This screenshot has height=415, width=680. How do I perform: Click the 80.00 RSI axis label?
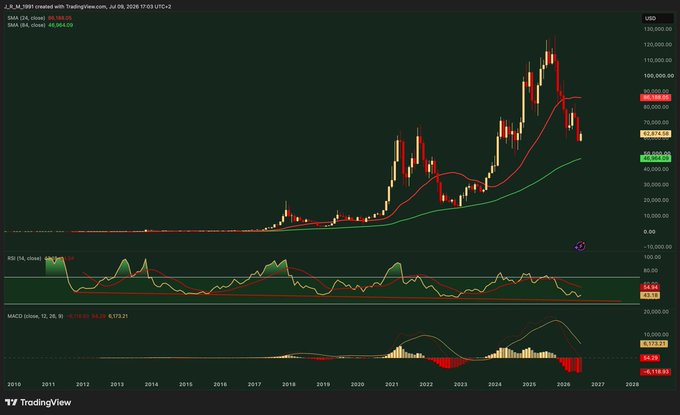(x=652, y=271)
